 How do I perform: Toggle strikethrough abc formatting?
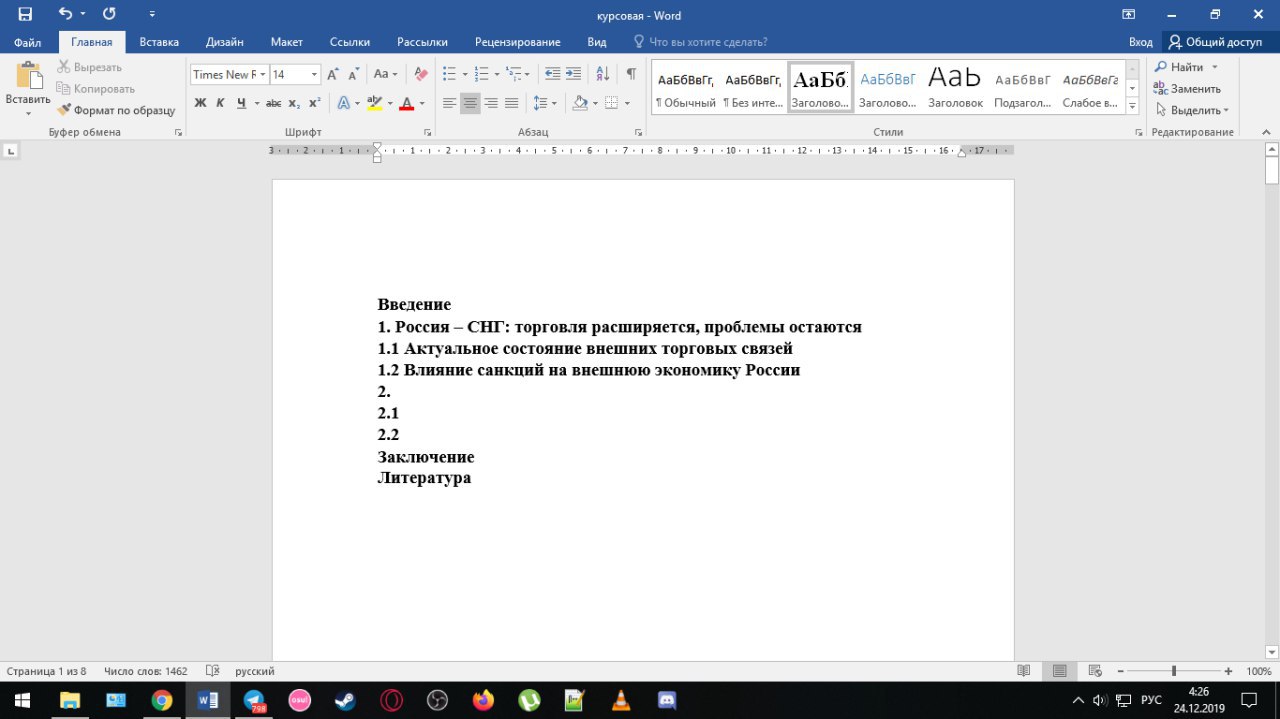[274, 103]
